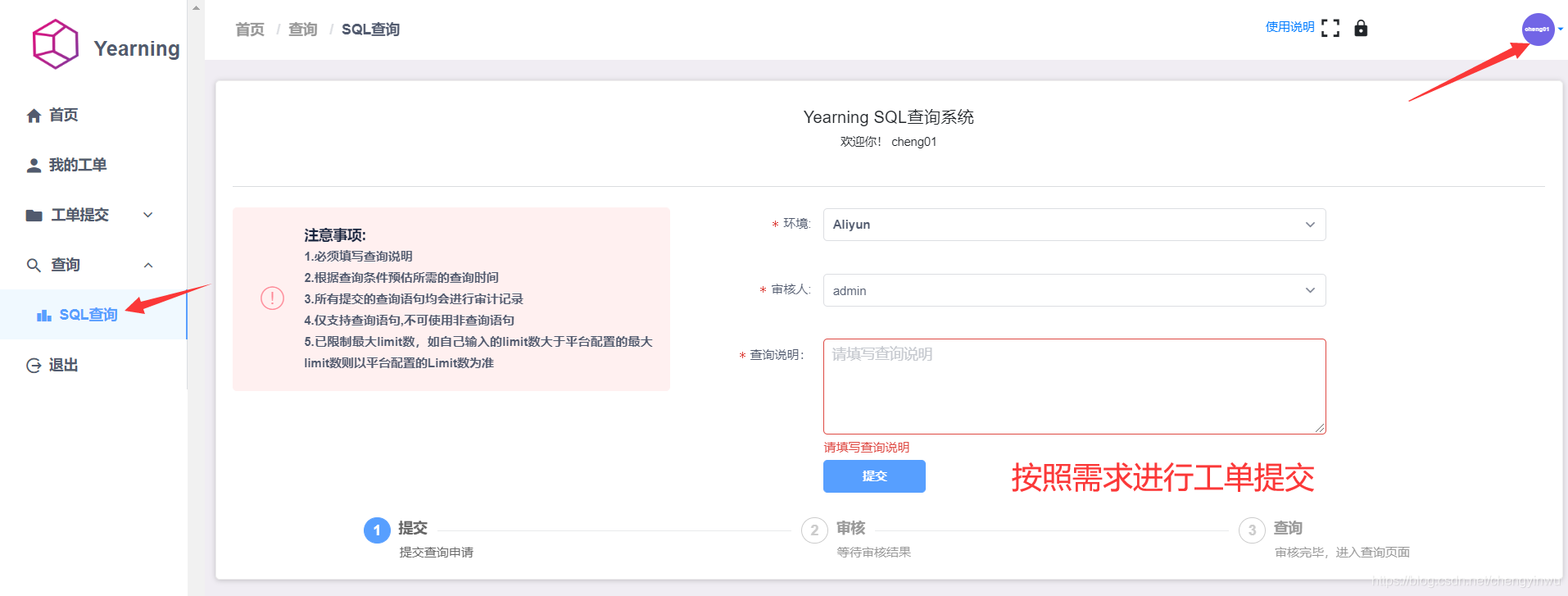The image size is (1568, 596).
Task: Click the folder icon beside 工单提交
Action: (x=34, y=216)
